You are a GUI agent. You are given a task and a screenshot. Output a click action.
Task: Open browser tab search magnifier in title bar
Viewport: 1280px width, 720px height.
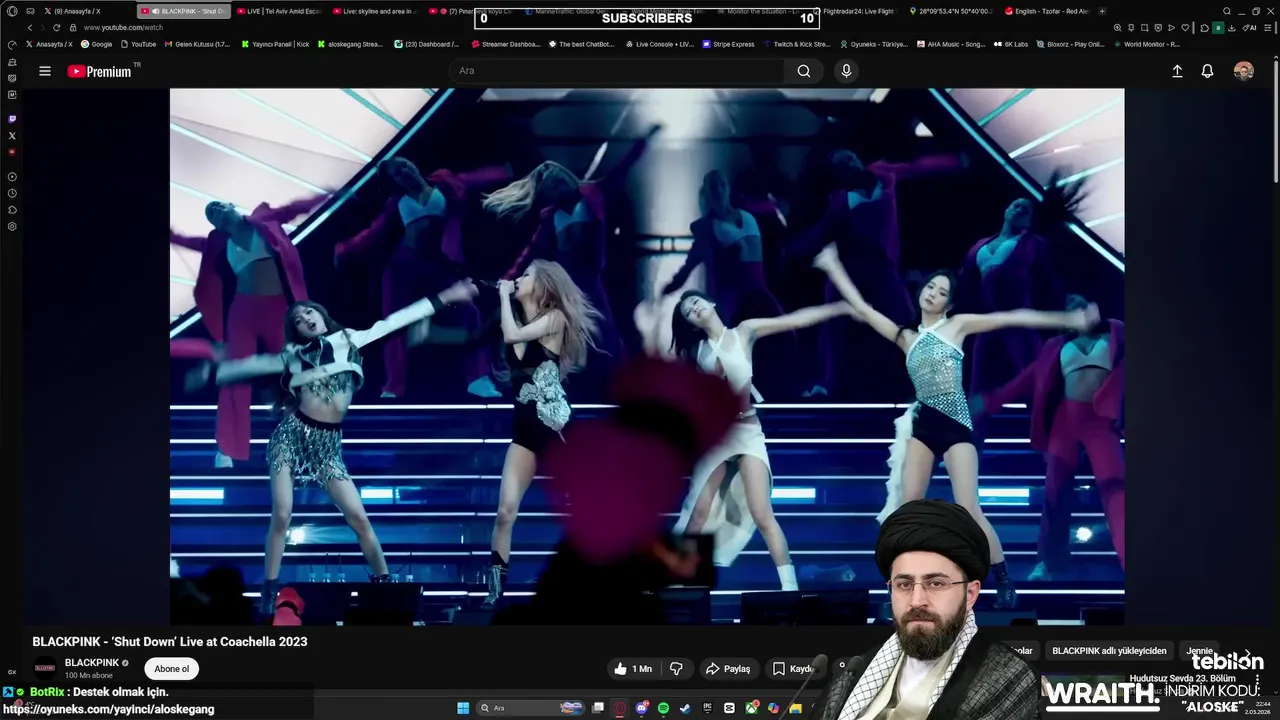coord(1227,11)
